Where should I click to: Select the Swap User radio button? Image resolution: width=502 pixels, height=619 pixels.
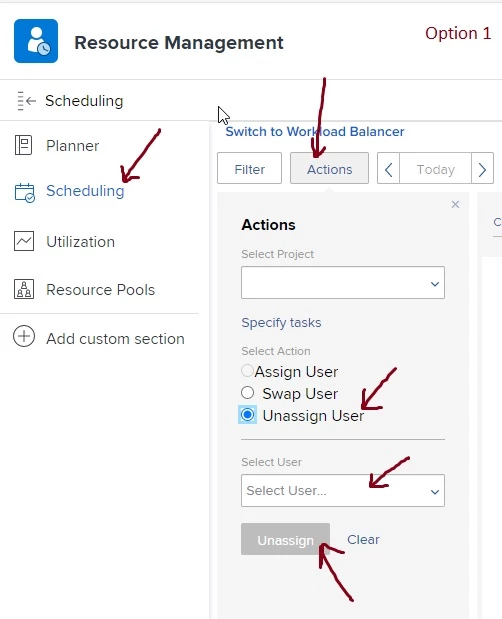pyautogui.click(x=247, y=393)
